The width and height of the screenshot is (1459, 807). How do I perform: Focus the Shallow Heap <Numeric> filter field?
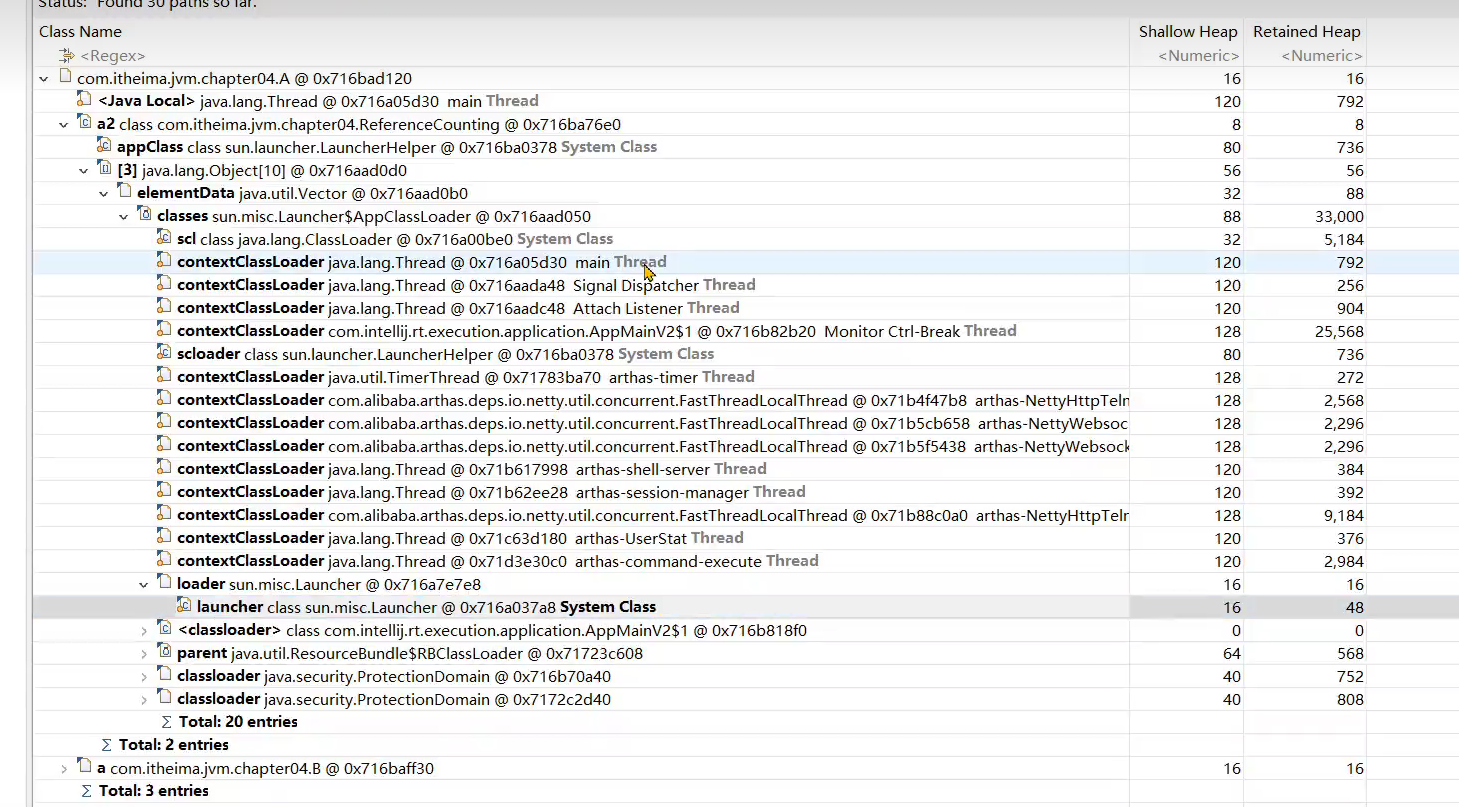pyautogui.click(x=1198, y=56)
